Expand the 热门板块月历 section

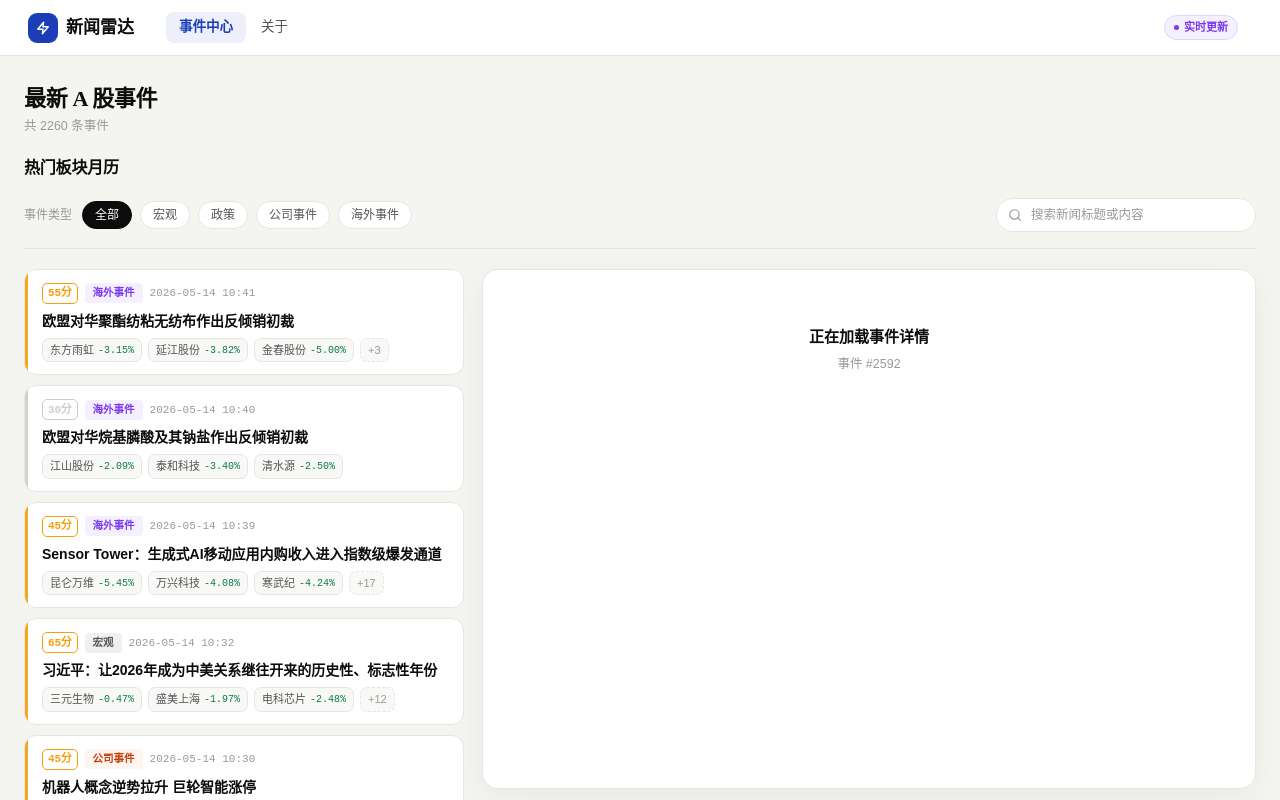coord(72,167)
